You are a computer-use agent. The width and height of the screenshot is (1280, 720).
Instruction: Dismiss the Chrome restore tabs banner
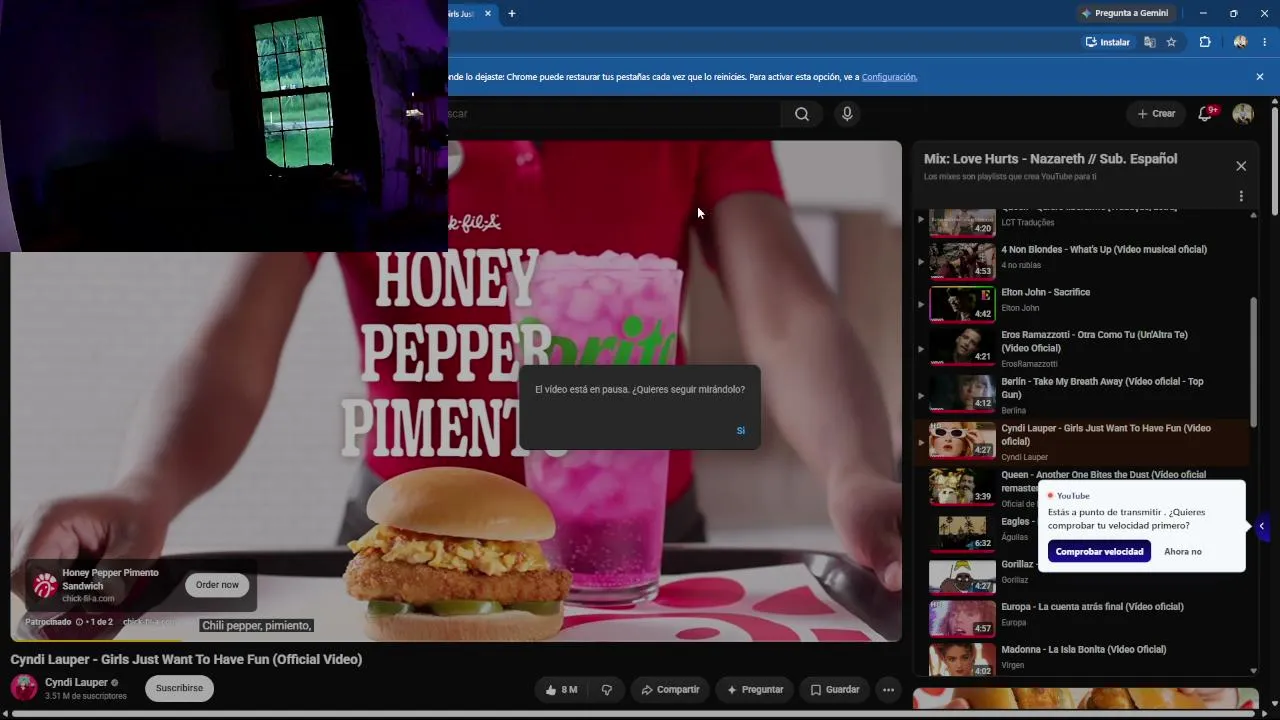[x=1260, y=77]
